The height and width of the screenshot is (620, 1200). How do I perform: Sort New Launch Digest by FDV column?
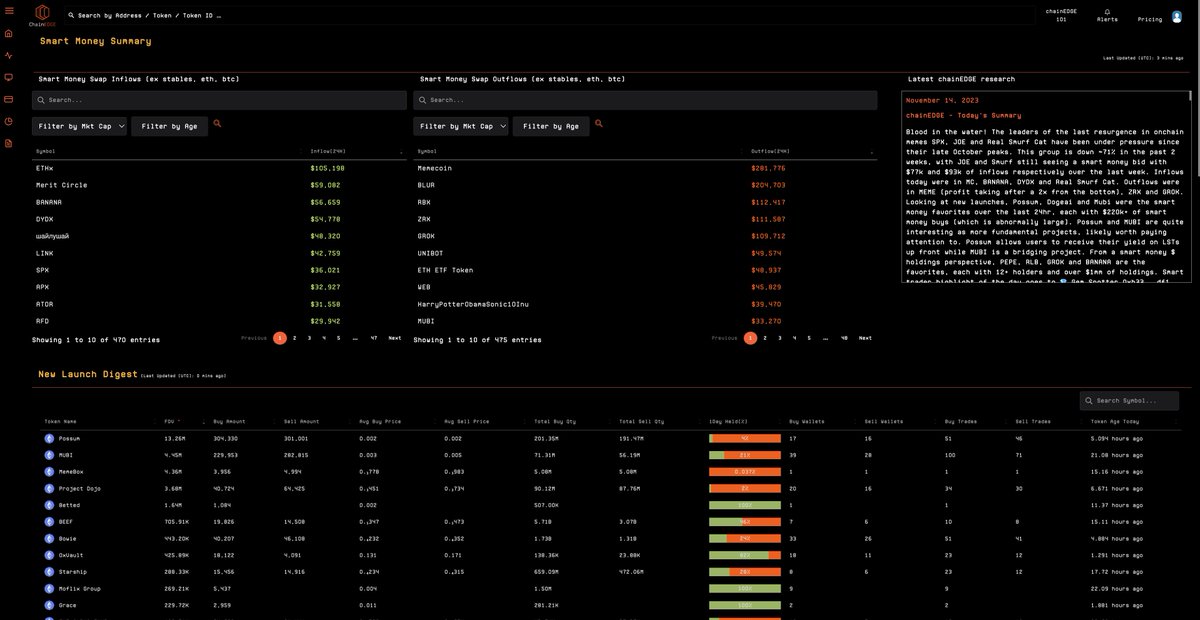pos(170,422)
